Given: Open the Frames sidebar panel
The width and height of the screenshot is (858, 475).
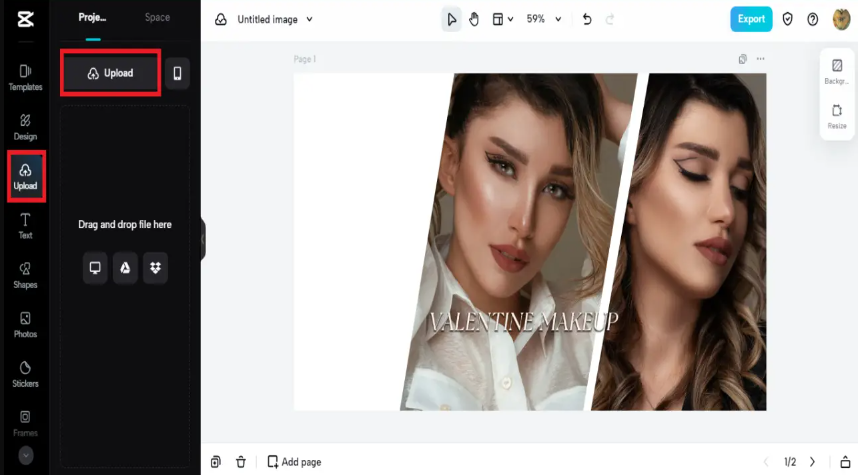Looking at the screenshot, I should tap(25, 424).
